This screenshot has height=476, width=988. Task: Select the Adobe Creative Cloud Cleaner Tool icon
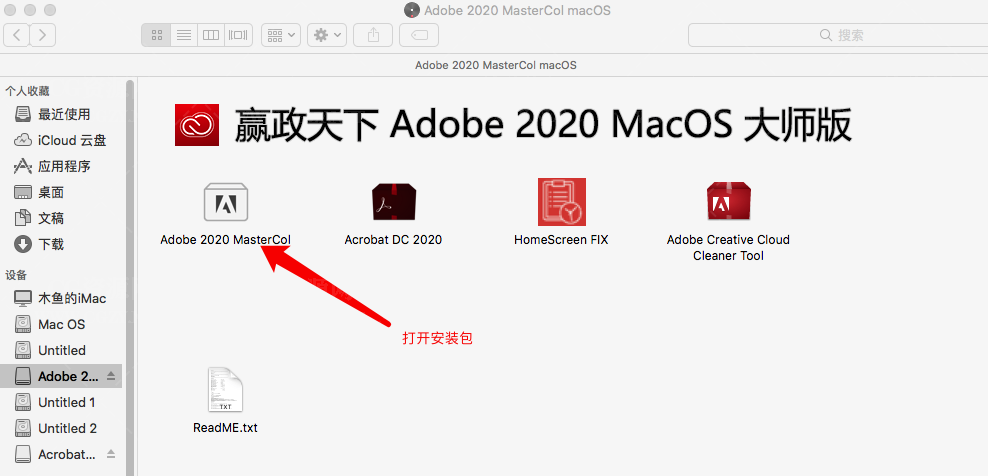[x=728, y=201]
